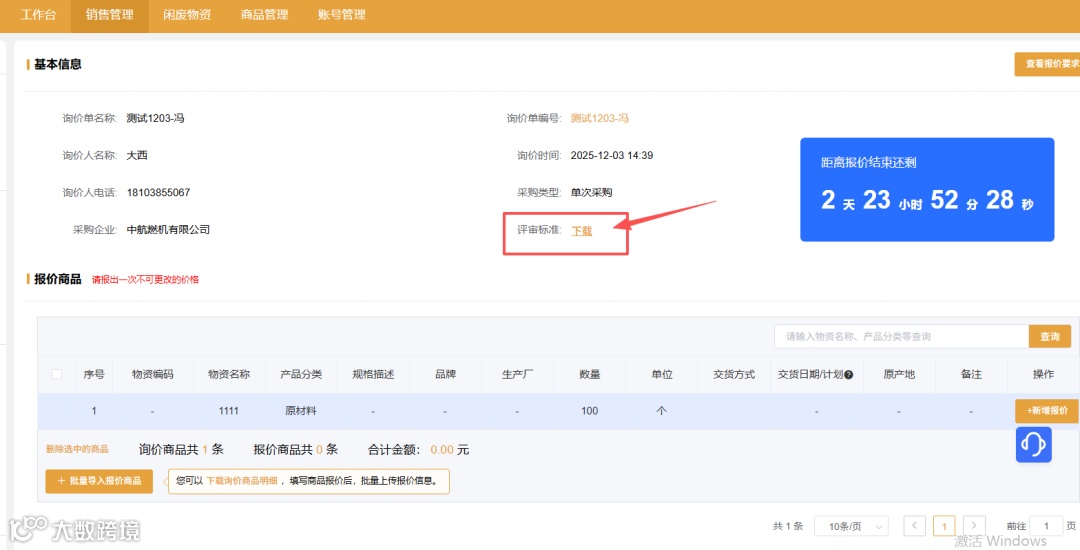Image resolution: width=1080 pixels, height=550 pixels.
Task: Click the 查看报价要求 button
Action: pyautogui.click(x=1047, y=64)
